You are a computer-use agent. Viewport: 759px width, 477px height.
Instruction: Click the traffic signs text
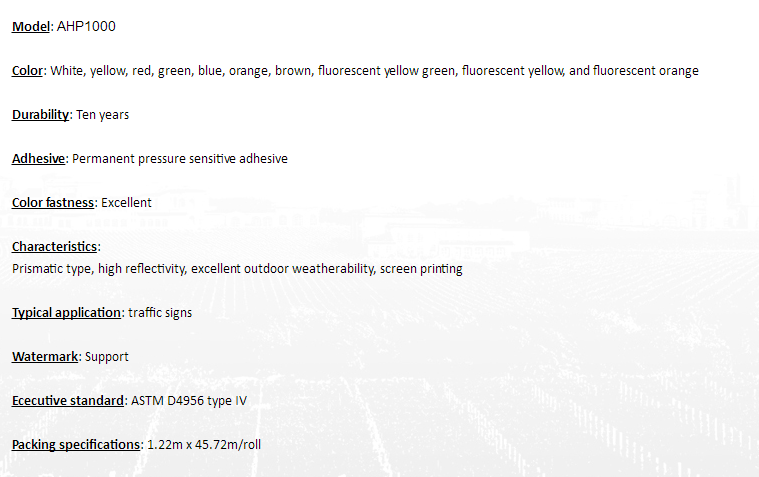[160, 313]
